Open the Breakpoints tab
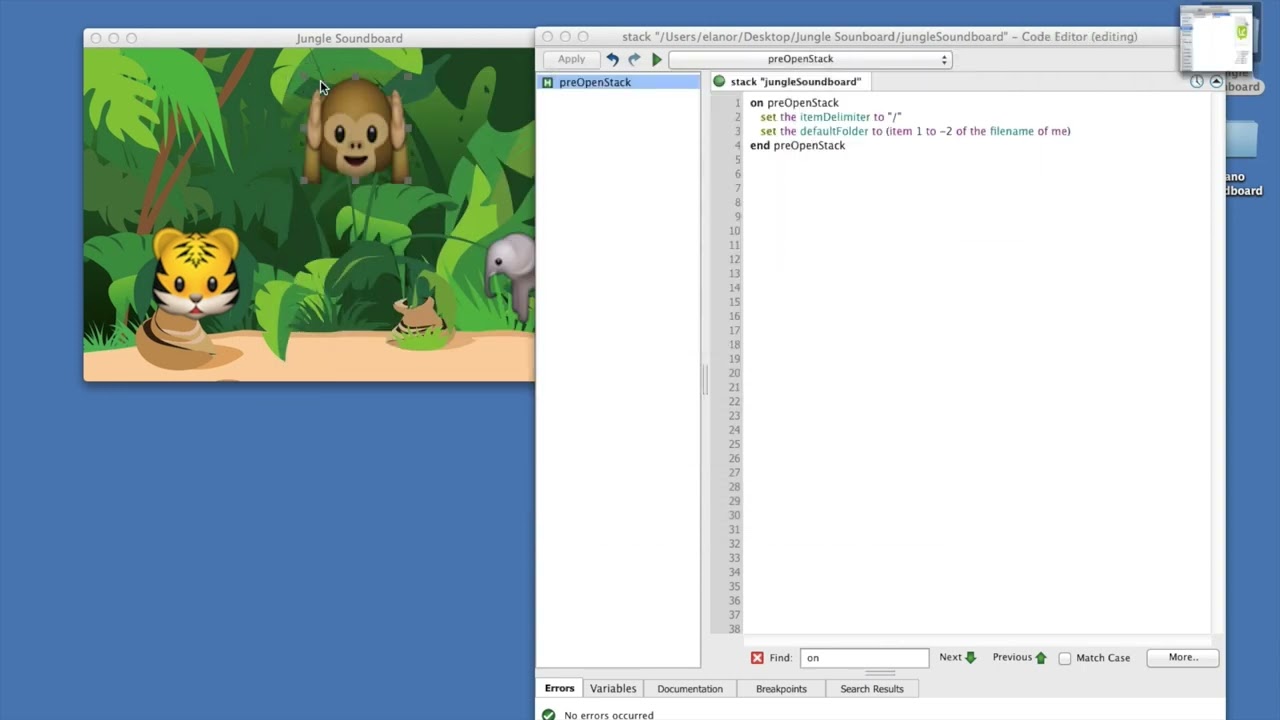The image size is (1280, 720). 781,688
